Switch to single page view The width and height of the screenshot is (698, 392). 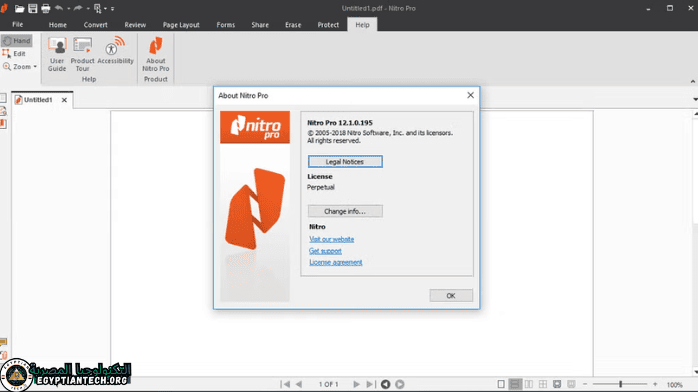[x=501, y=384]
